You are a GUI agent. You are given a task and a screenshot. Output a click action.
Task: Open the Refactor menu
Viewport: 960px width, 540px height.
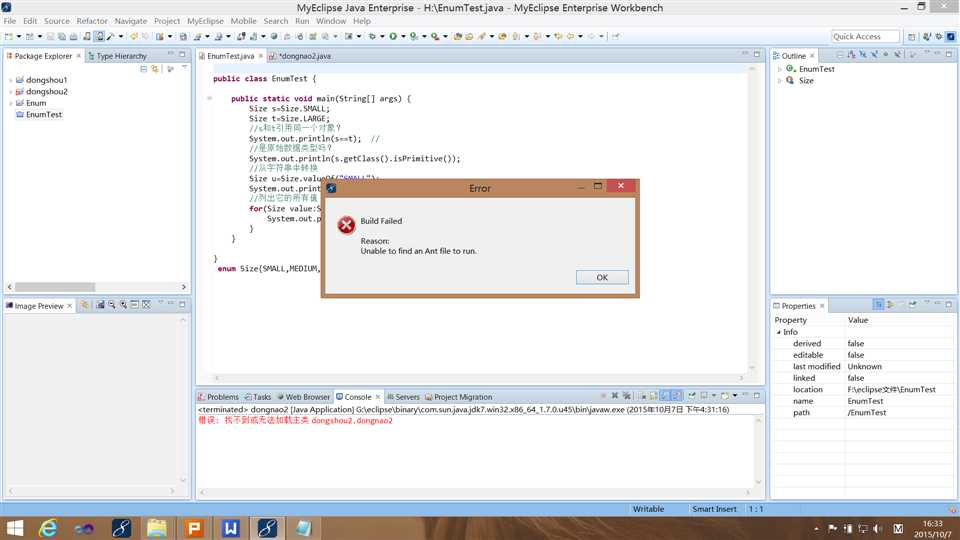pyautogui.click(x=92, y=21)
